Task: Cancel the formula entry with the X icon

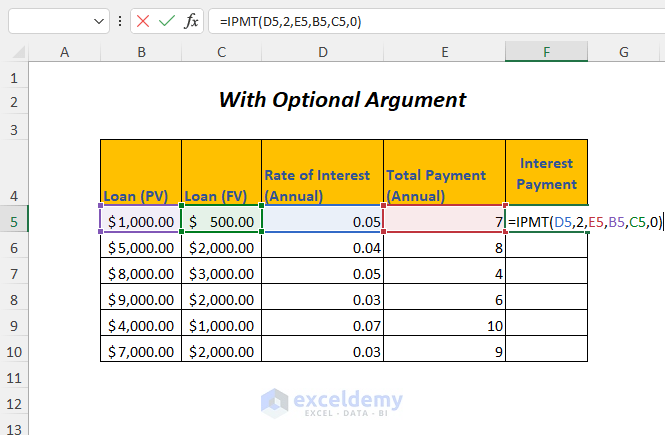Action: tap(143, 21)
